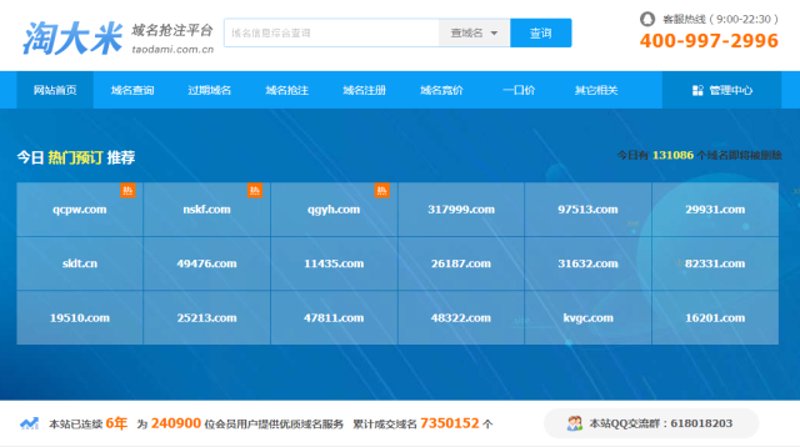Select domain 82331.com
Image resolution: width=800 pixels, height=447 pixels.
coord(715,263)
